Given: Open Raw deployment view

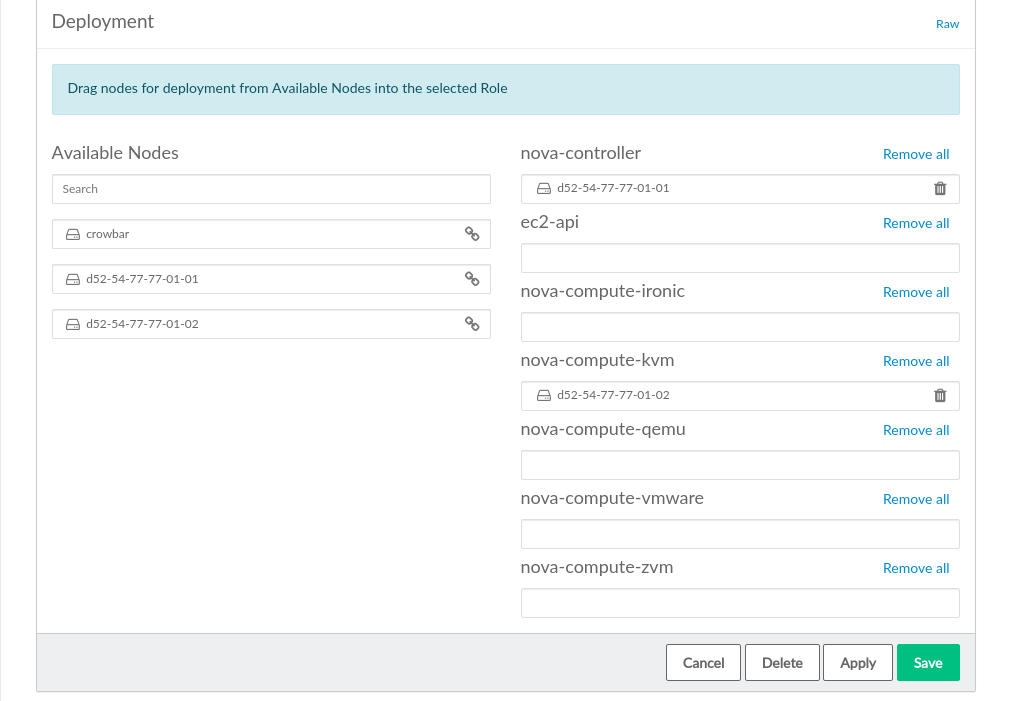Looking at the screenshot, I should click(x=947, y=24).
